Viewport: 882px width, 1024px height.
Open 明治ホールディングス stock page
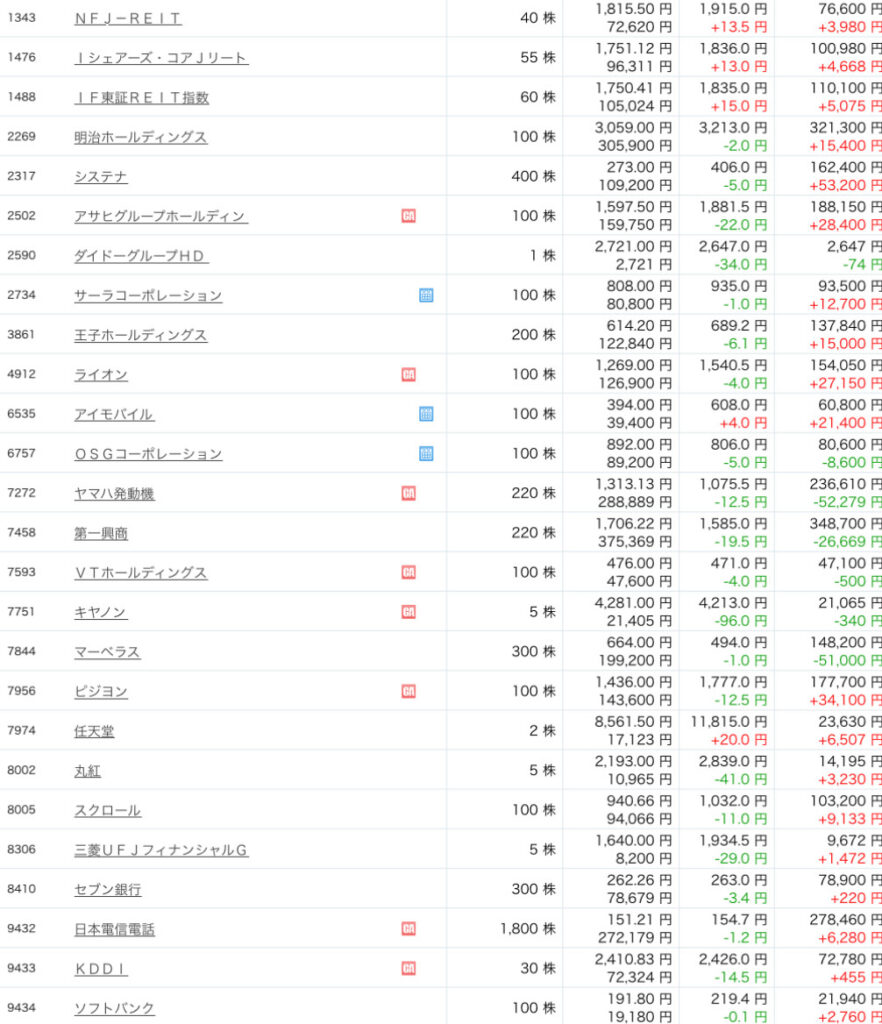pyautogui.click(x=140, y=137)
